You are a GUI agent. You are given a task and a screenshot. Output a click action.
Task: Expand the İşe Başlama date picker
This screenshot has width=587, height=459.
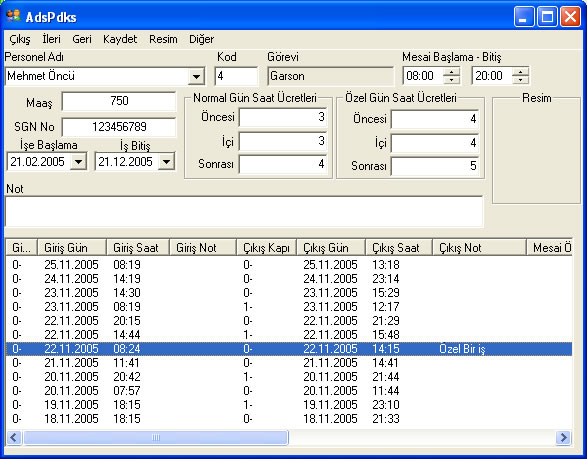tap(78, 162)
